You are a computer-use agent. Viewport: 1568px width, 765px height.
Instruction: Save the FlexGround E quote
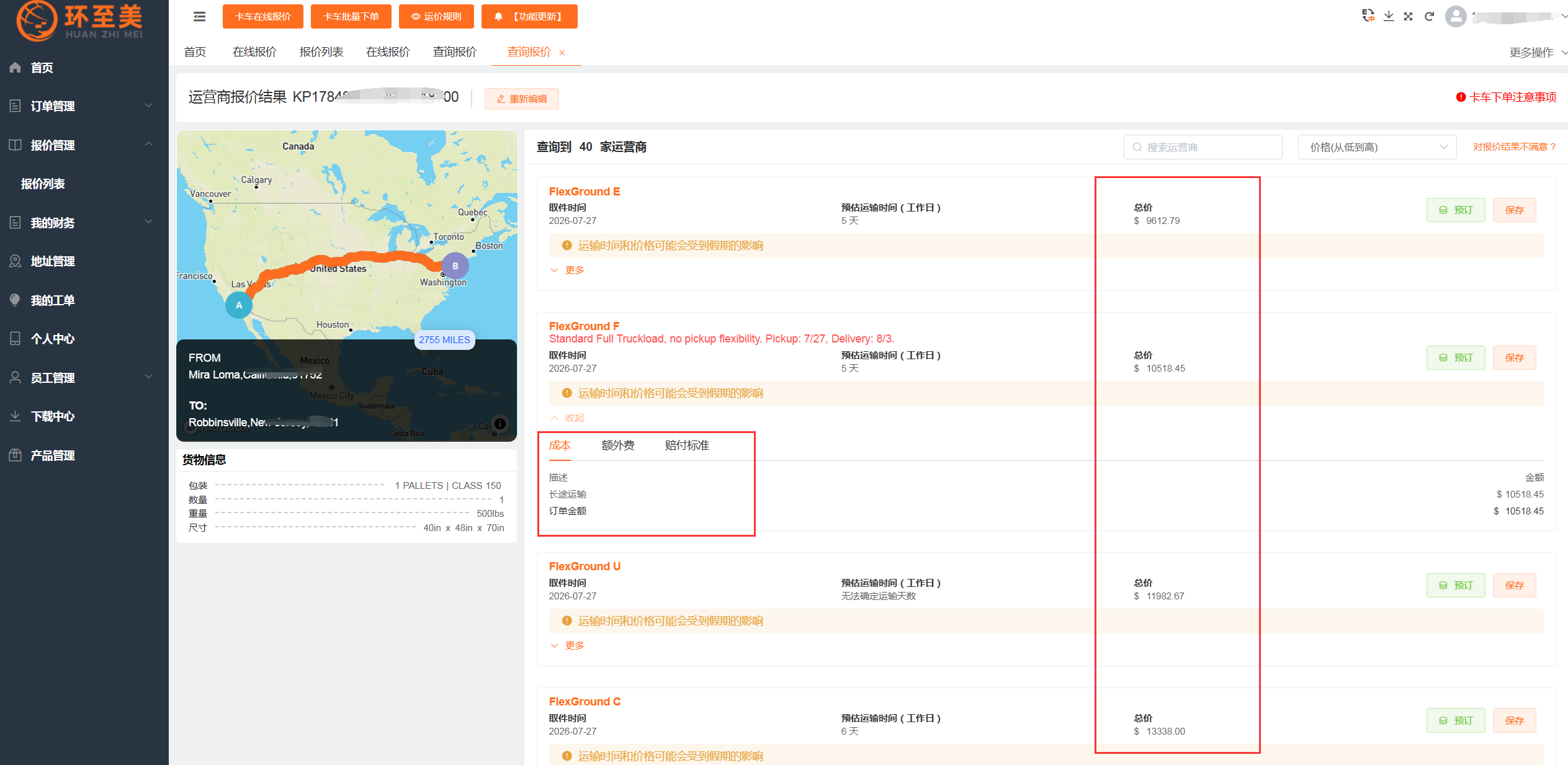[x=1514, y=210]
